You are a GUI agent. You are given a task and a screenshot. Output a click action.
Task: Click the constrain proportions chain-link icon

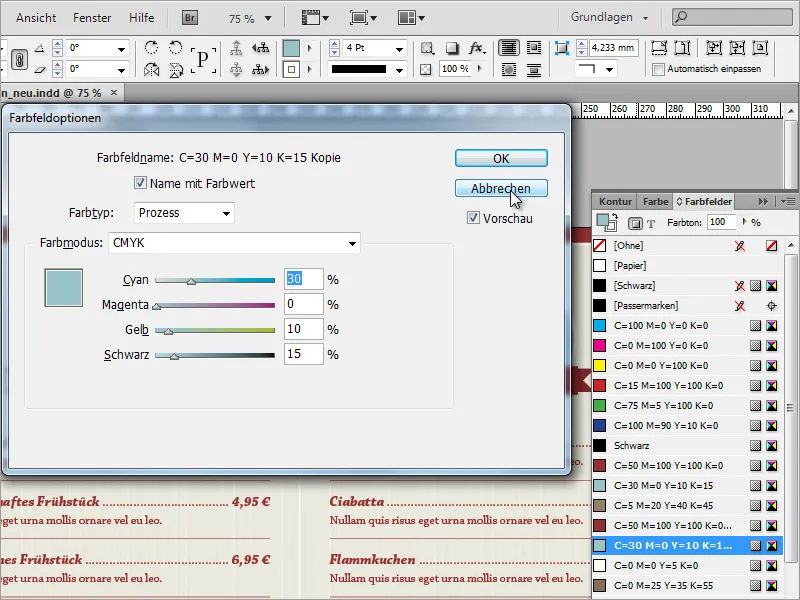click(19, 59)
